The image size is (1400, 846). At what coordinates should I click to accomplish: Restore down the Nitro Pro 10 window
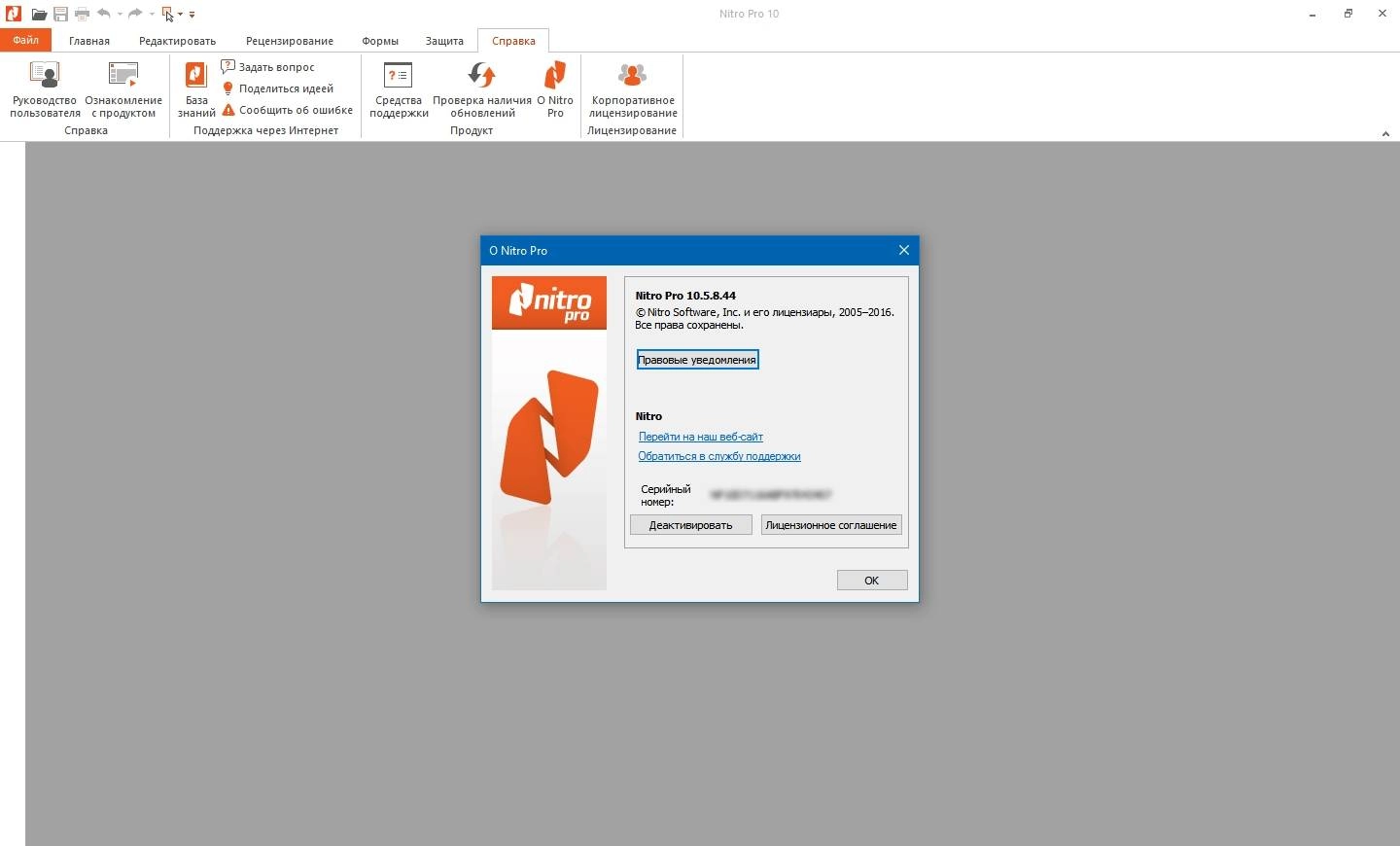(1347, 14)
